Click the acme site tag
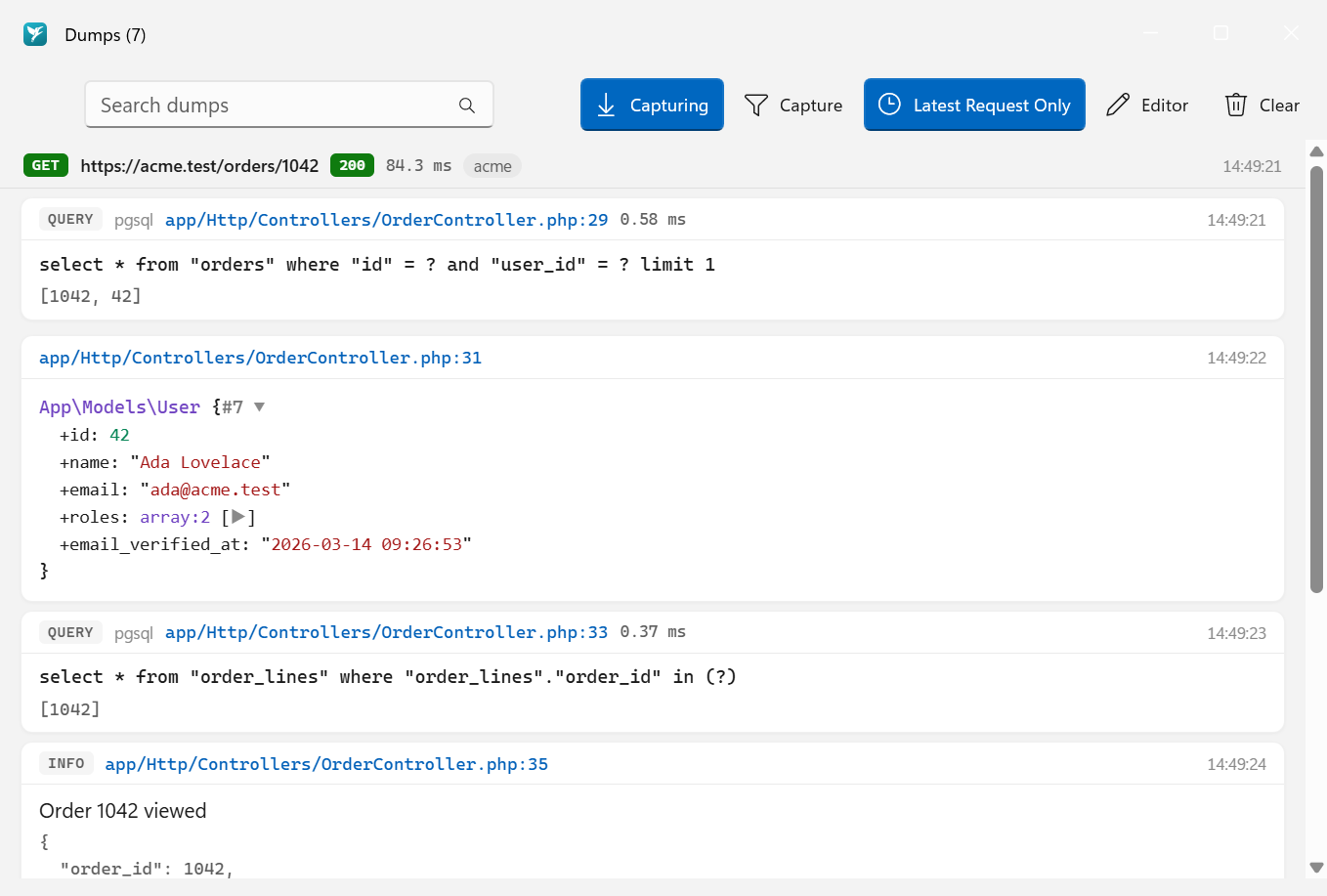This screenshot has width=1327, height=896. click(492, 166)
